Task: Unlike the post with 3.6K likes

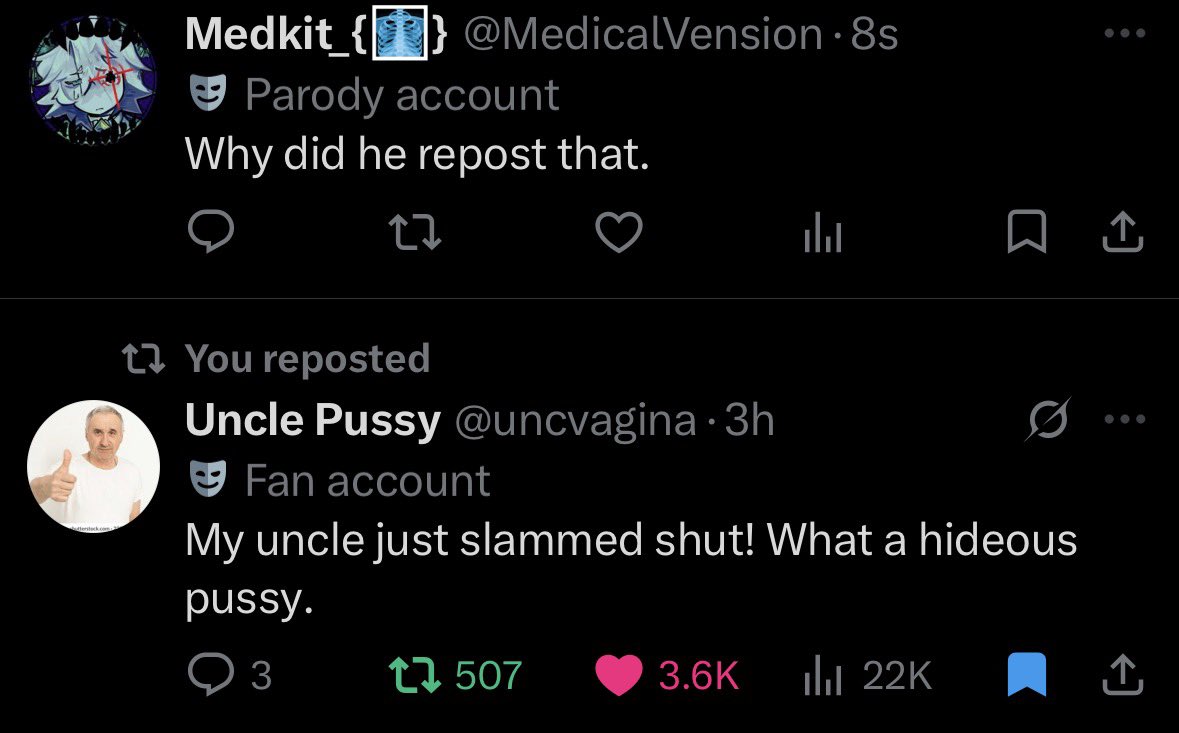Action: click(667, 674)
